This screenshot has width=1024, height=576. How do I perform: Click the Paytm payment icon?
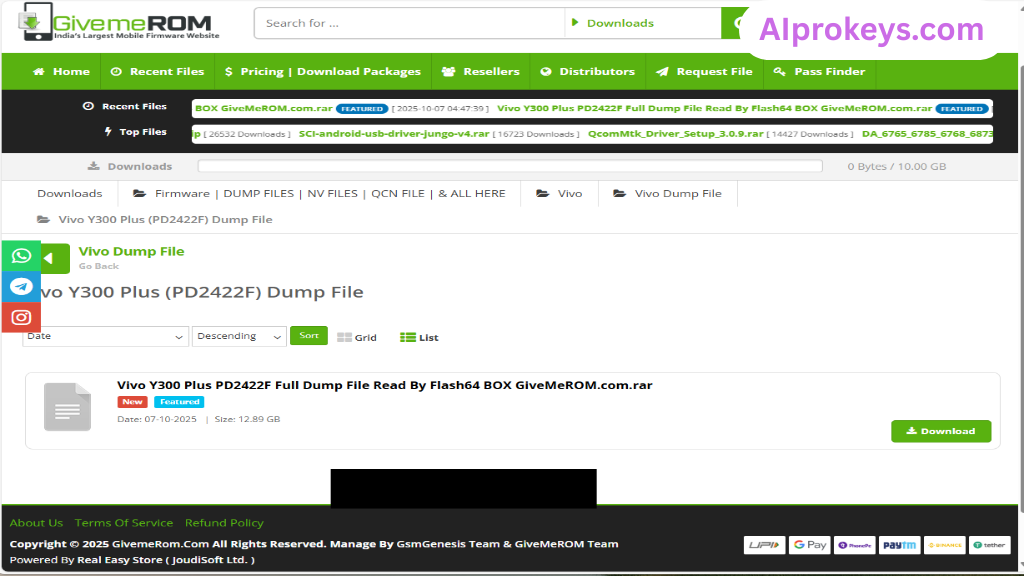tap(899, 545)
